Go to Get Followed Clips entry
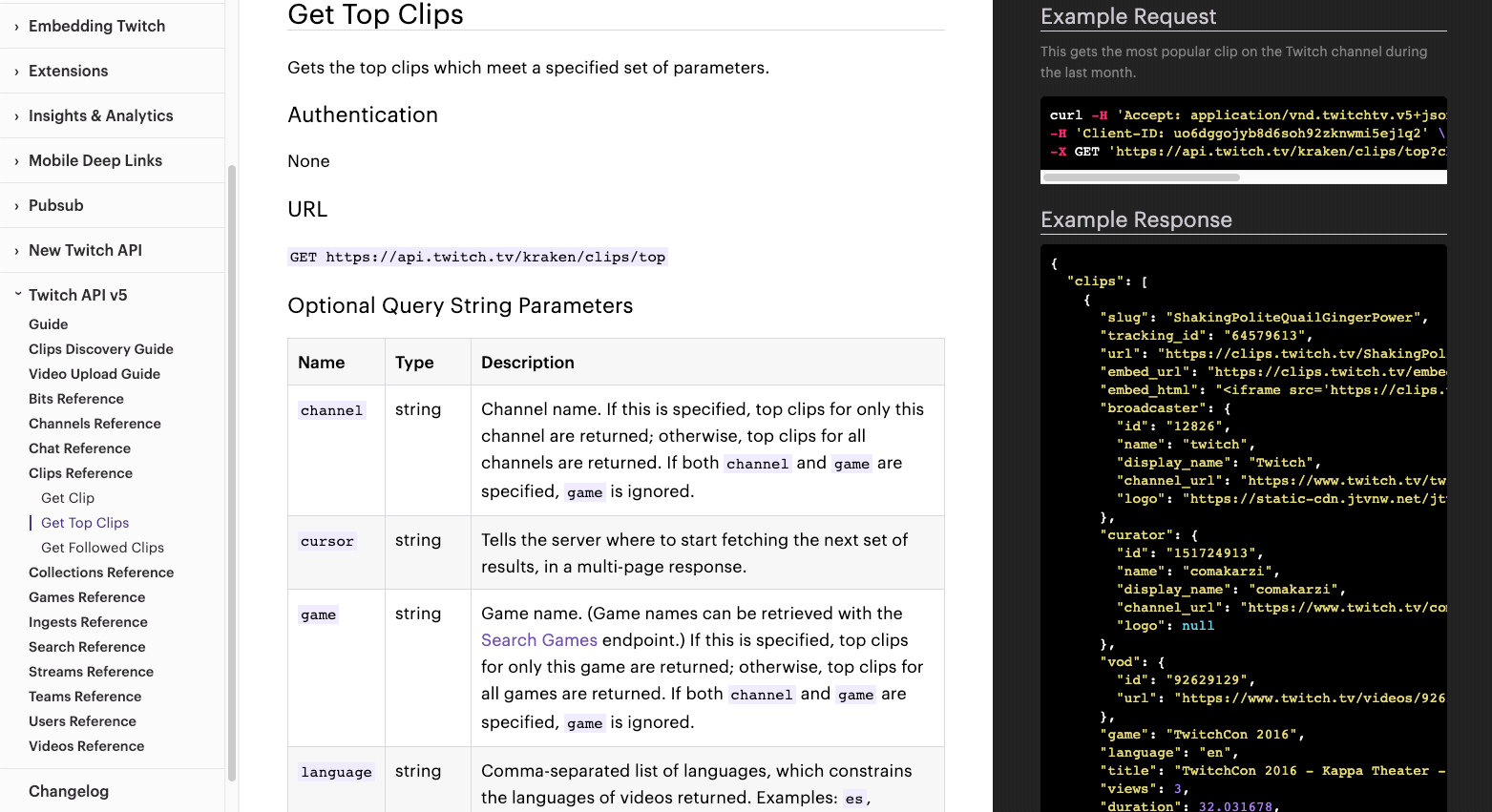Image resolution: width=1492 pixels, height=812 pixels. tap(102, 548)
